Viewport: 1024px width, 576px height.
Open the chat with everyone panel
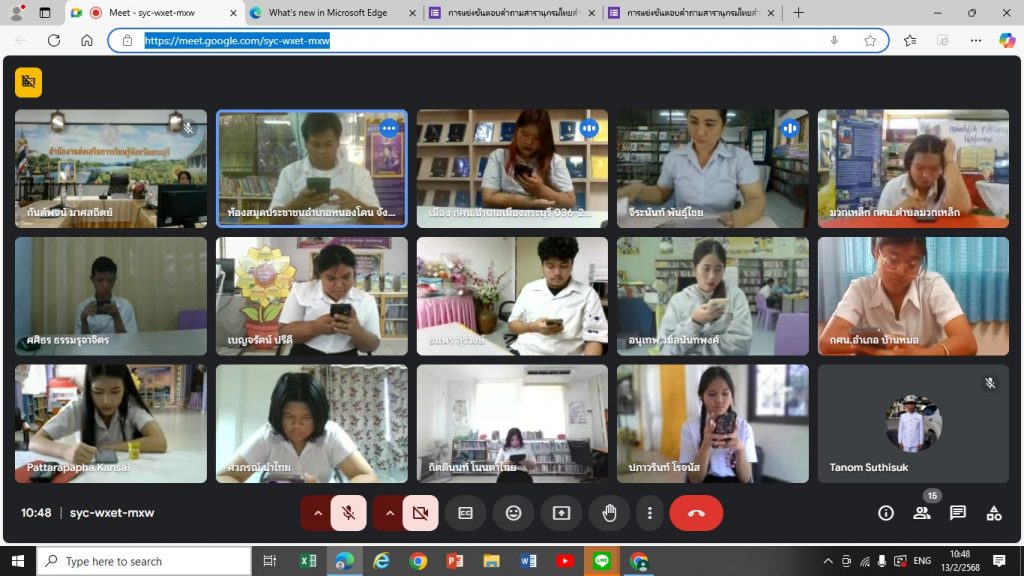[957, 513]
